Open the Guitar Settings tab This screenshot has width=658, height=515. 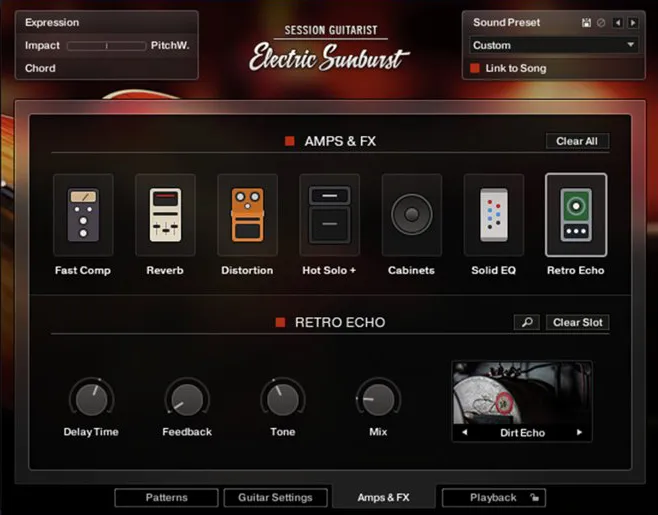click(275, 498)
